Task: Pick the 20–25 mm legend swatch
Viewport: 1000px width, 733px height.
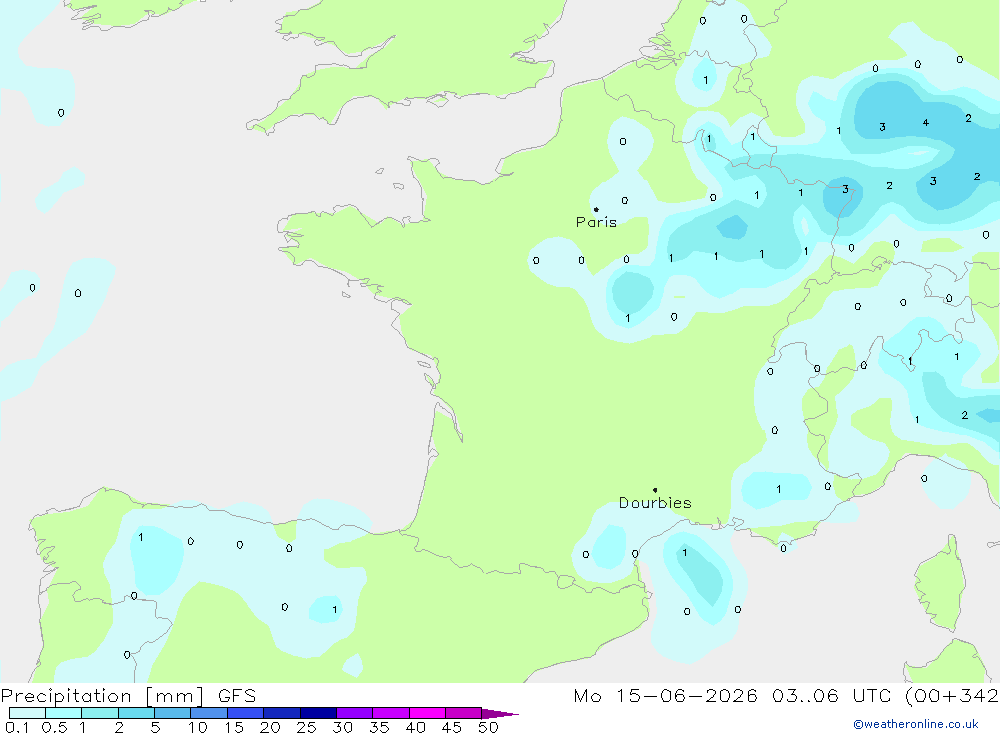Action: [282, 713]
